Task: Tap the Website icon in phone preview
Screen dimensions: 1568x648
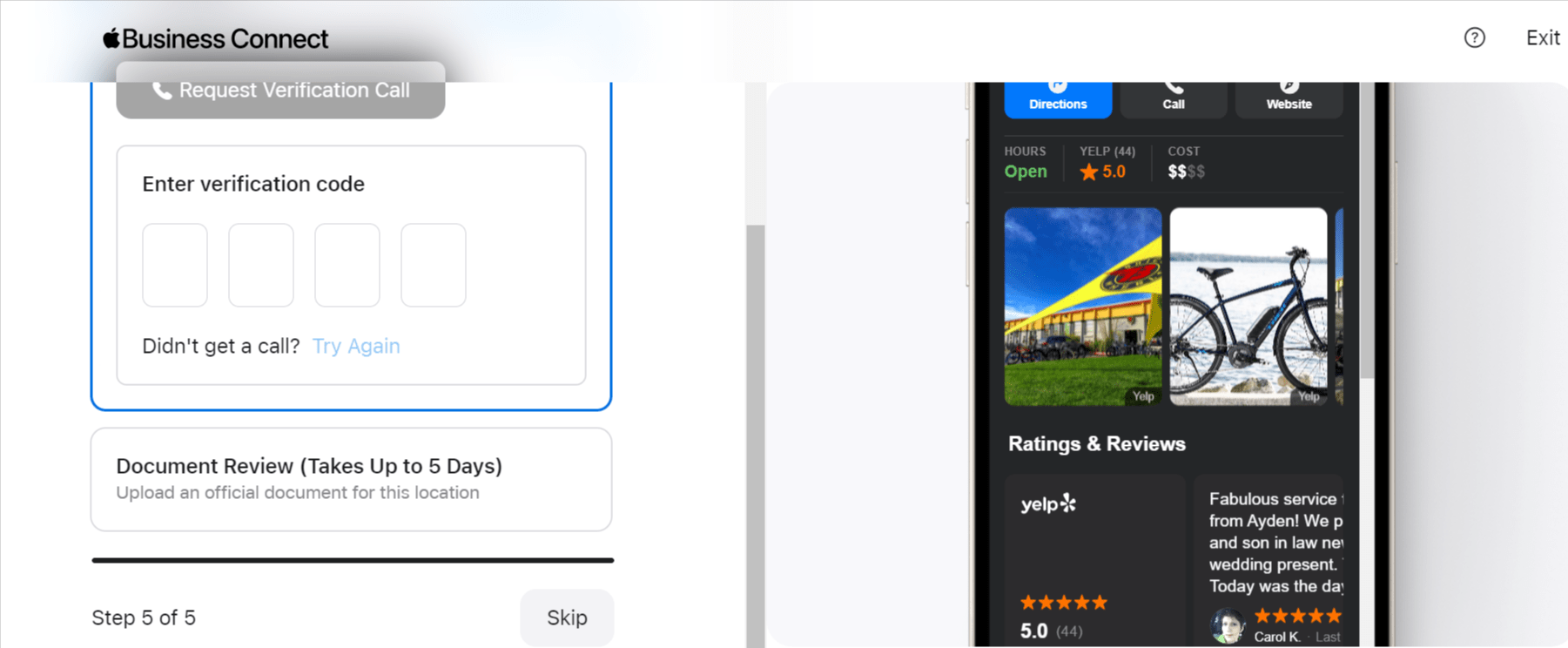Action: click(x=1289, y=86)
